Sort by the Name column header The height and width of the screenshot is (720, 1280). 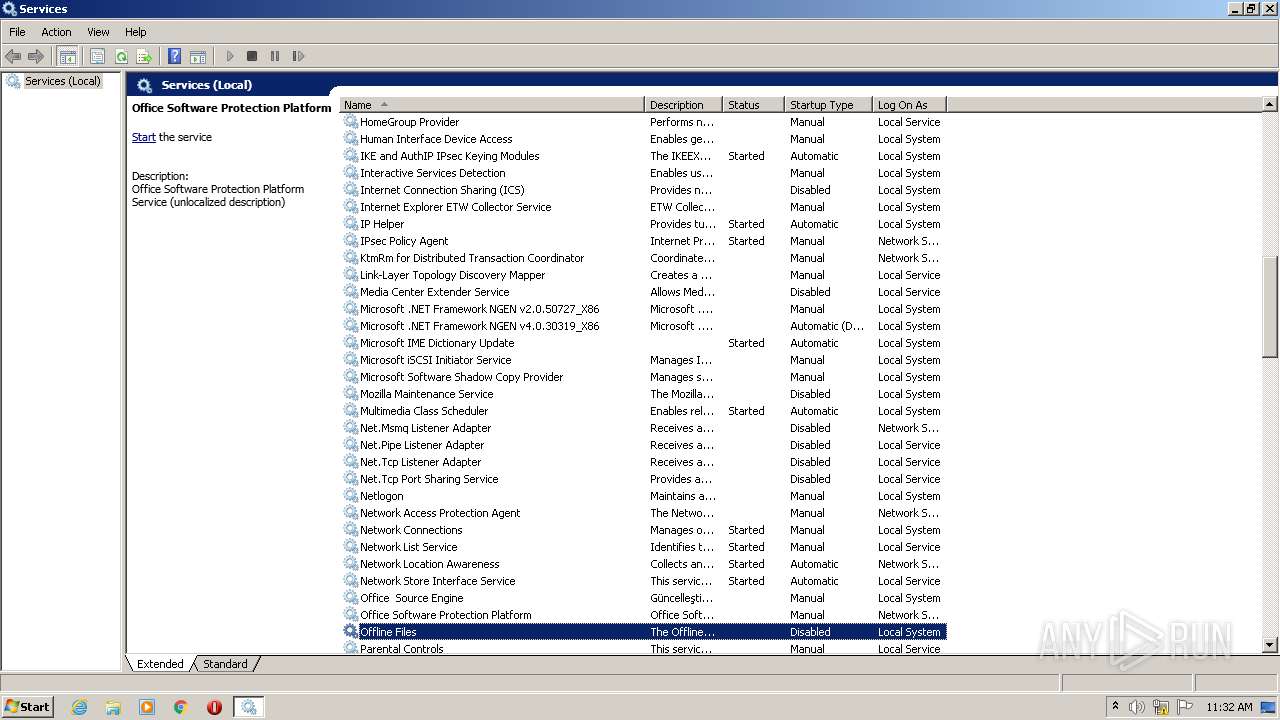click(492, 105)
